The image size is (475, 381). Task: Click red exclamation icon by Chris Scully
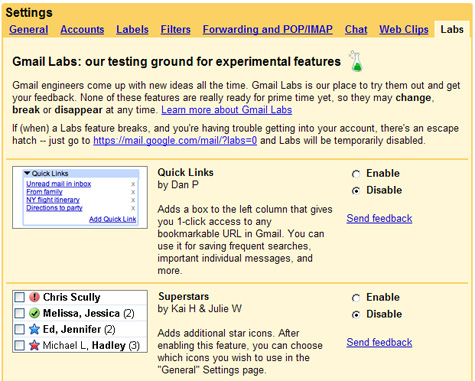[x=34, y=297]
